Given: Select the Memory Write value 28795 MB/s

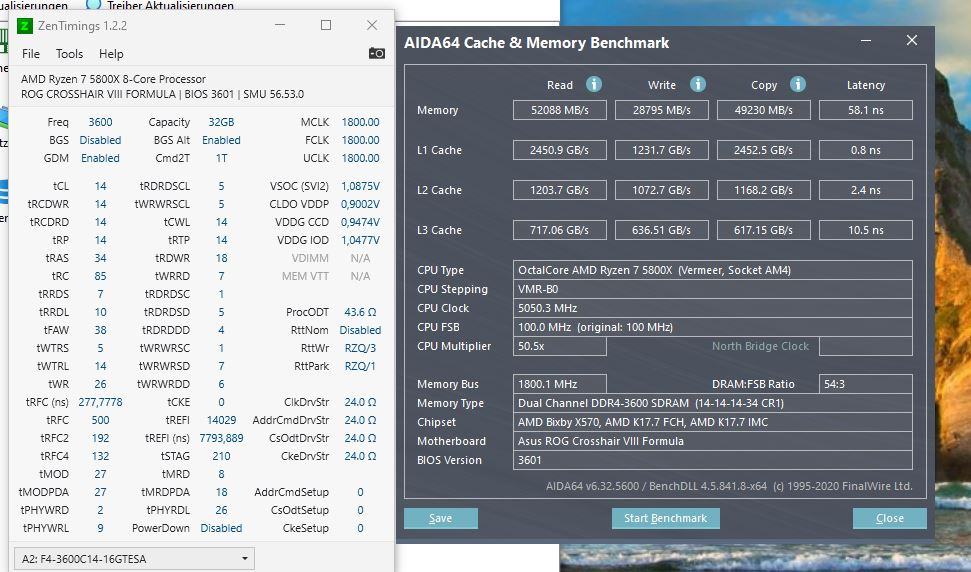Looking at the screenshot, I should [661, 110].
